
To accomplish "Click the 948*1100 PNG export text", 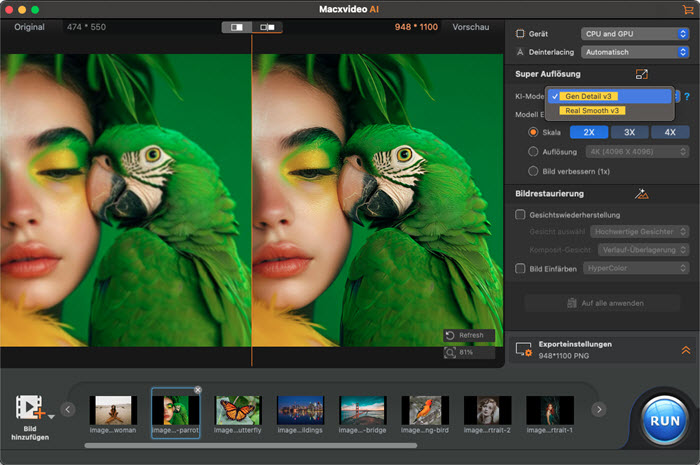I will coord(563,356).
